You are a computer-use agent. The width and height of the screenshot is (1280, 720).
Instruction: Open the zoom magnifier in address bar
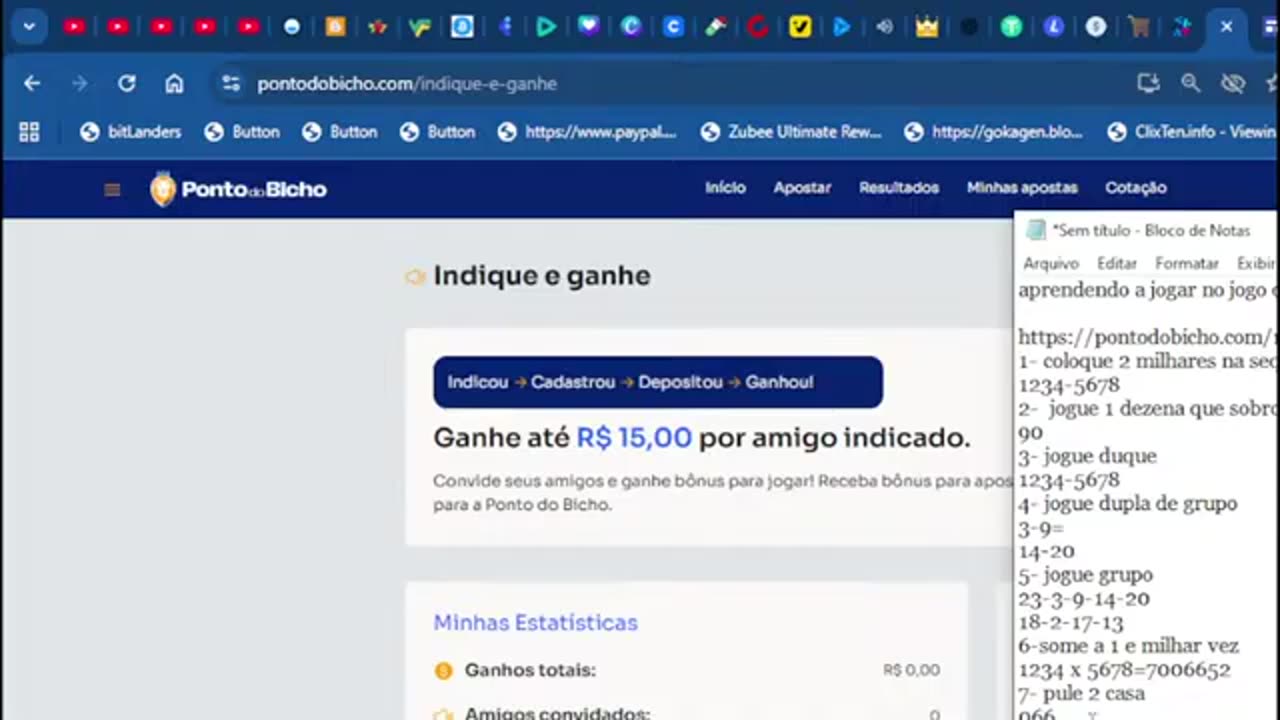(x=1190, y=84)
